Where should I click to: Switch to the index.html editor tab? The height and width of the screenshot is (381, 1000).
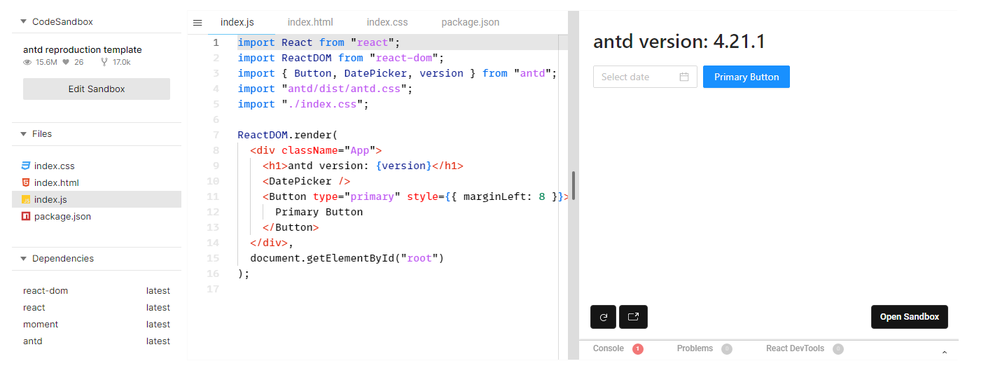pyautogui.click(x=310, y=22)
